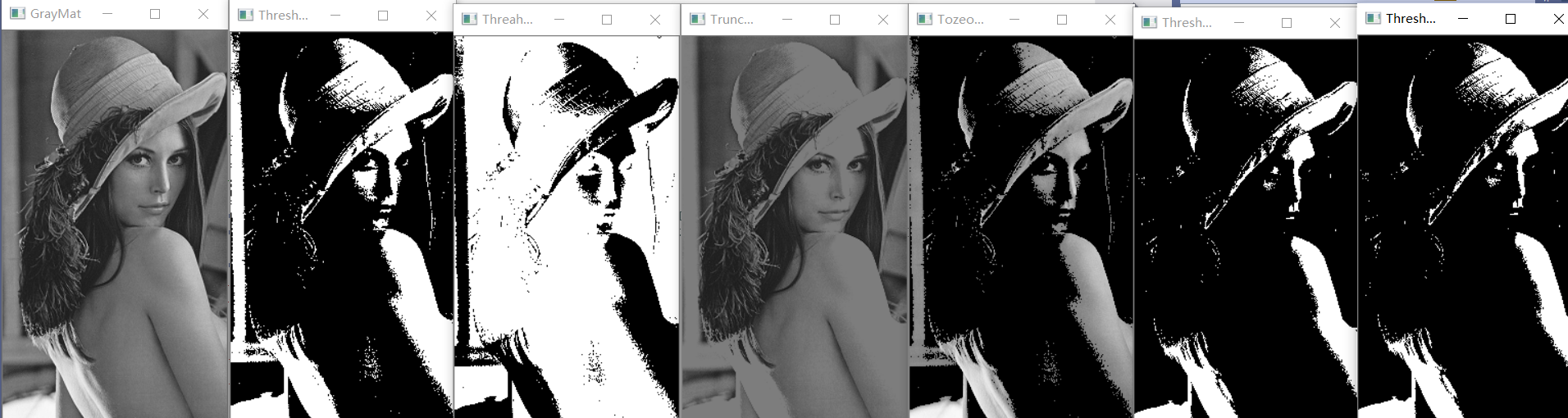Click the inverted white-background image in Threah... window
Screen dimensions: 1568x418
[567, 227]
